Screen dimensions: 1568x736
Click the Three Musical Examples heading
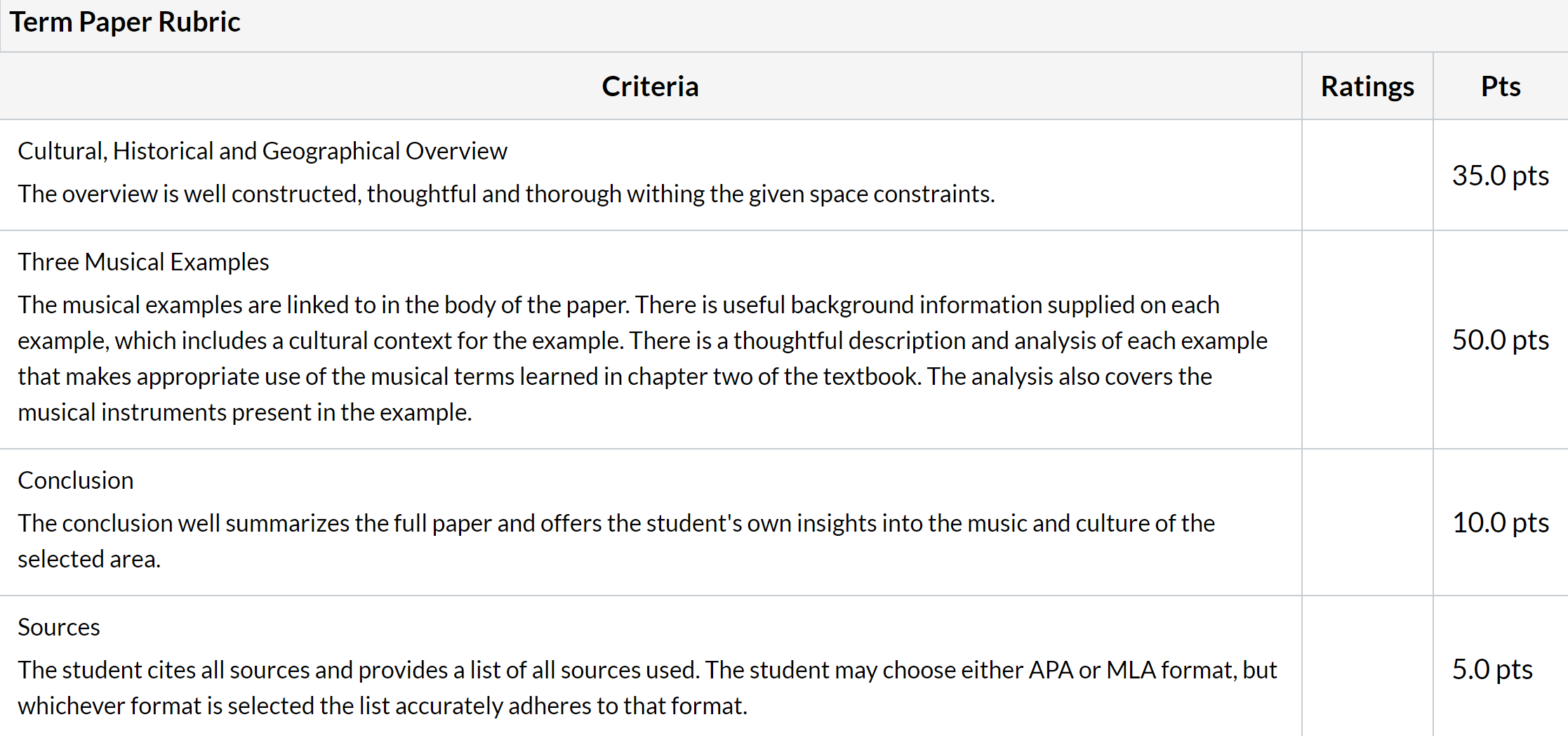pyautogui.click(x=143, y=262)
